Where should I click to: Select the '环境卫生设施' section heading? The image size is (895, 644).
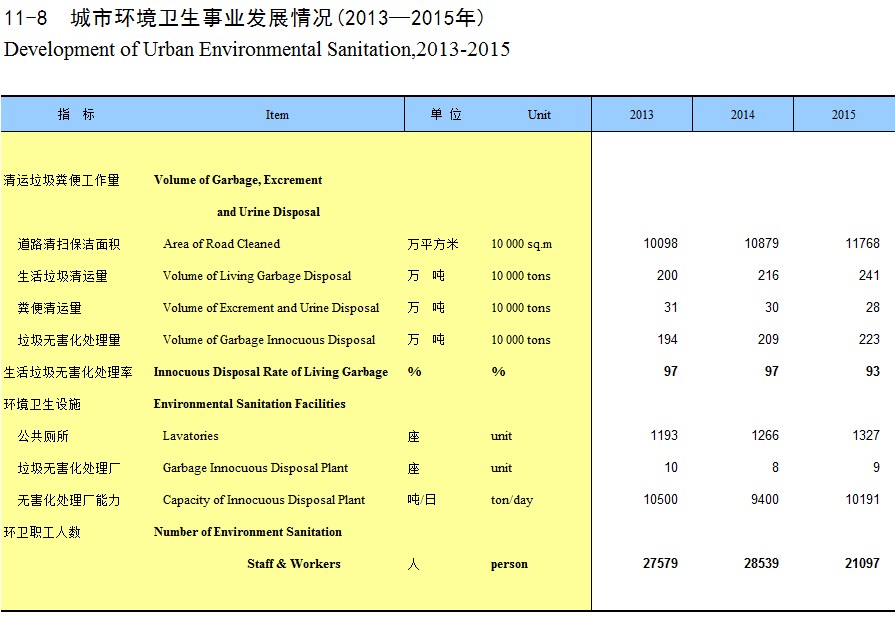(42, 404)
